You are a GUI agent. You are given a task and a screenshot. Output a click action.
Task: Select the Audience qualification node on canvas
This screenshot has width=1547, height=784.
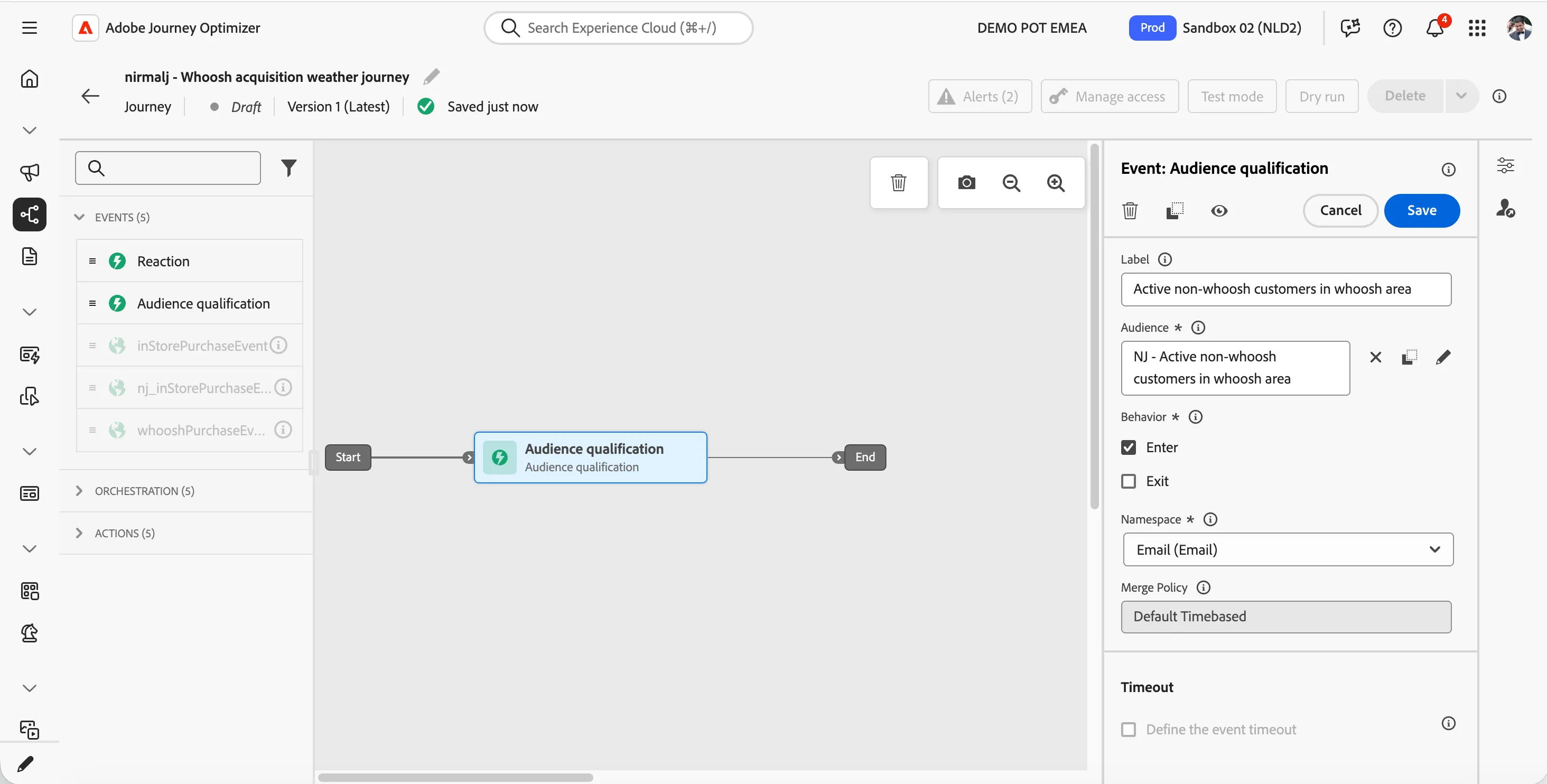(x=590, y=458)
